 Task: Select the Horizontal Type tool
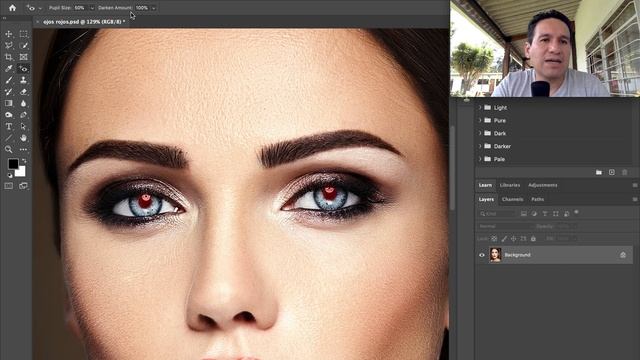coord(9,127)
